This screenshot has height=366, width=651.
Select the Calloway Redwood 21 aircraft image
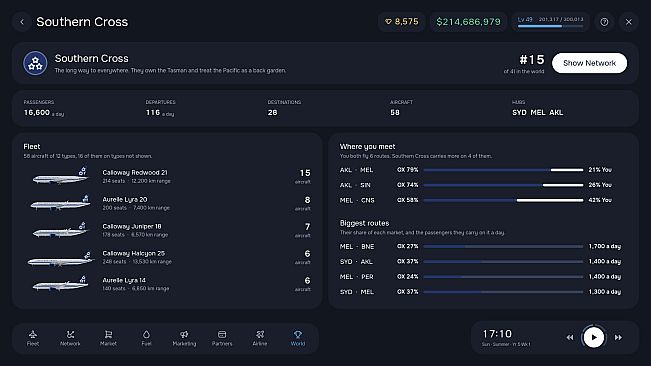(x=60, y=176)
